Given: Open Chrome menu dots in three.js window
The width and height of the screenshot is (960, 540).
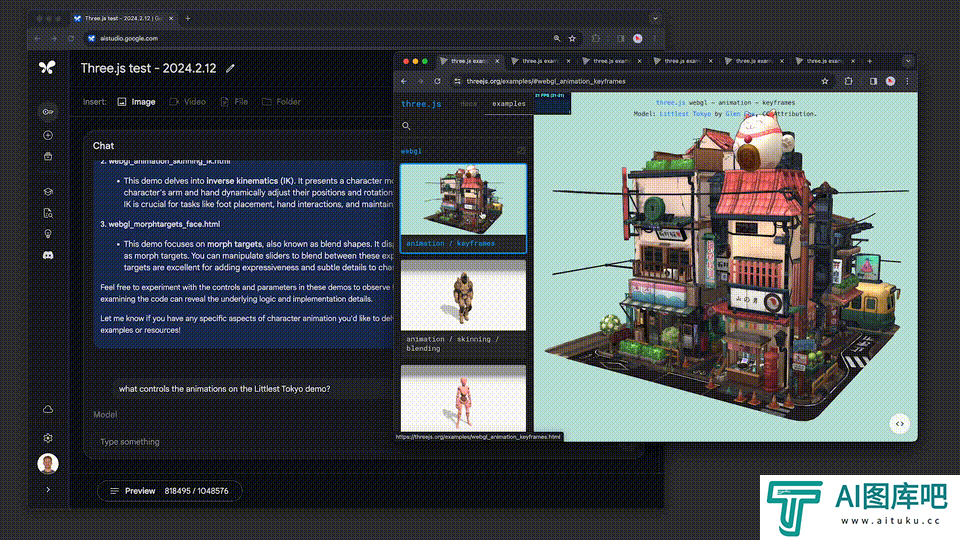Looking at the screenshot, I should pyautogui.click(x=907, y=81).
